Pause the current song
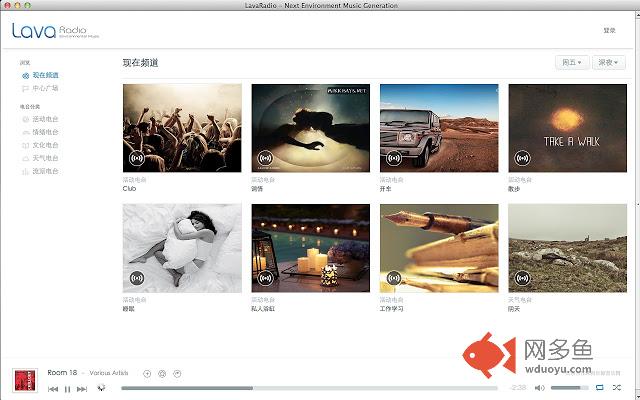The height and width of the screenshot is (400, 640). 67,389
